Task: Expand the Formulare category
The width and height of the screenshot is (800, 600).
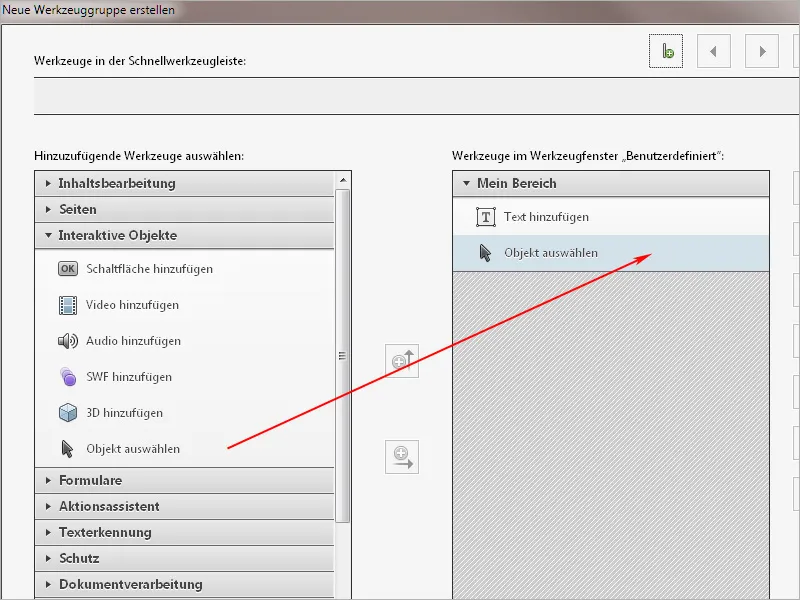Action: point(184,480)
